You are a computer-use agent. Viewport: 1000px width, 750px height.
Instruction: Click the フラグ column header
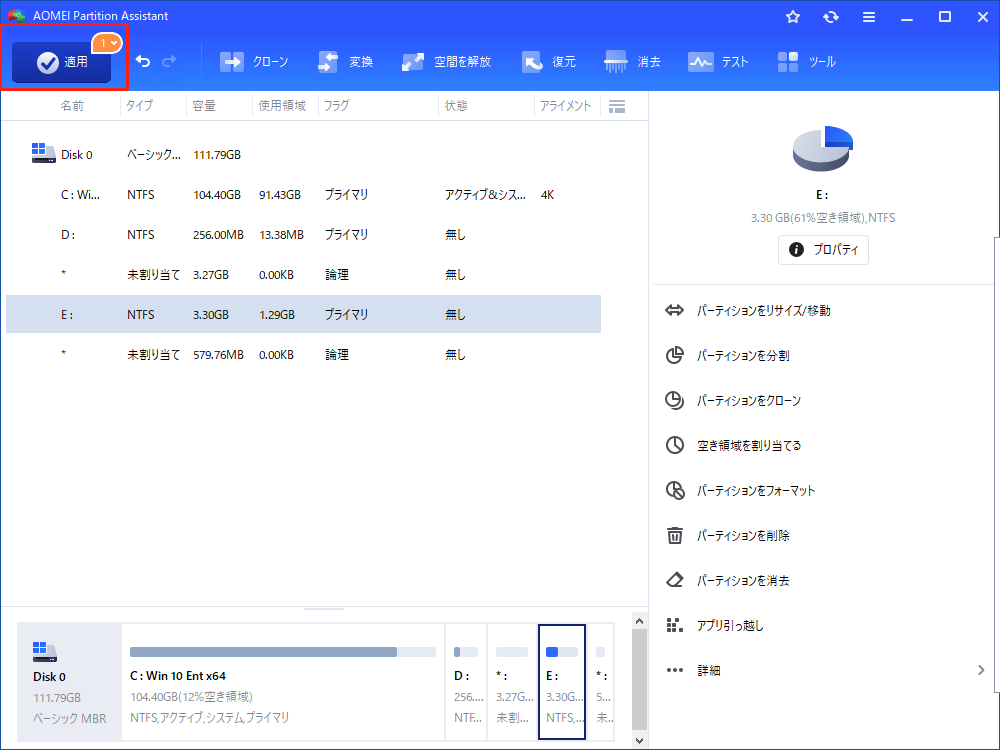pos(336,106)
